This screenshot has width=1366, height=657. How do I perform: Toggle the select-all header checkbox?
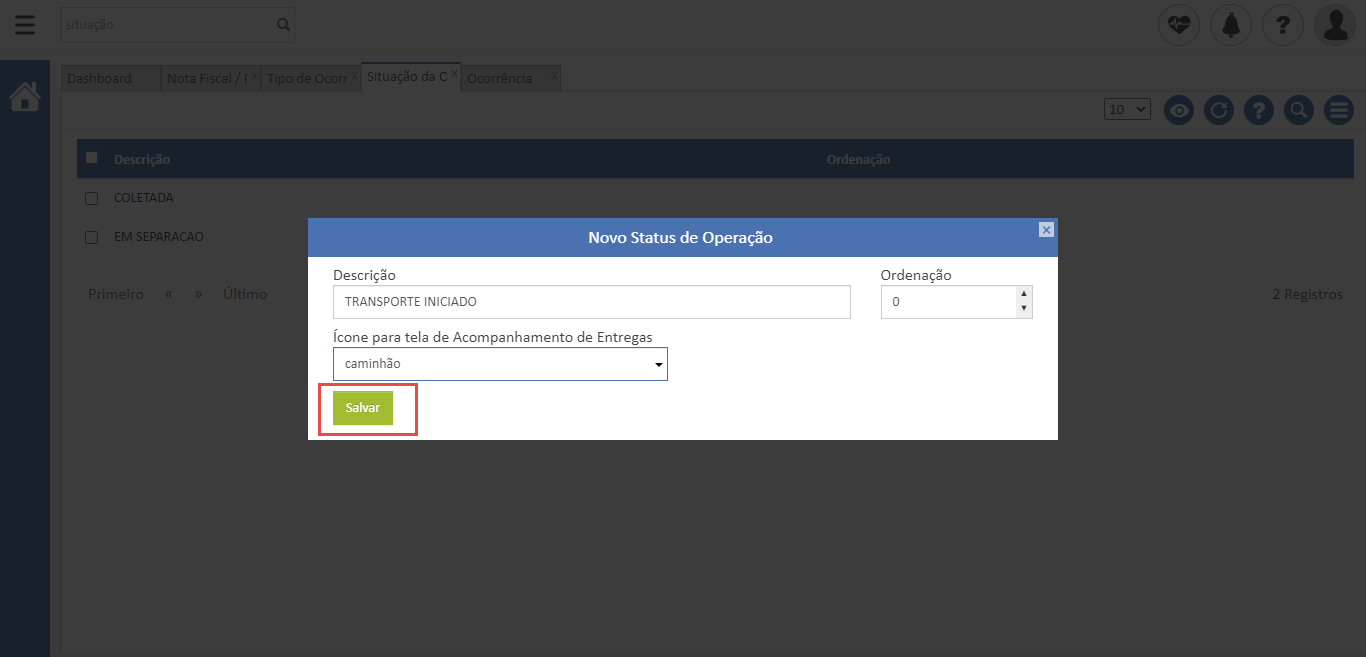click(92, 158)
